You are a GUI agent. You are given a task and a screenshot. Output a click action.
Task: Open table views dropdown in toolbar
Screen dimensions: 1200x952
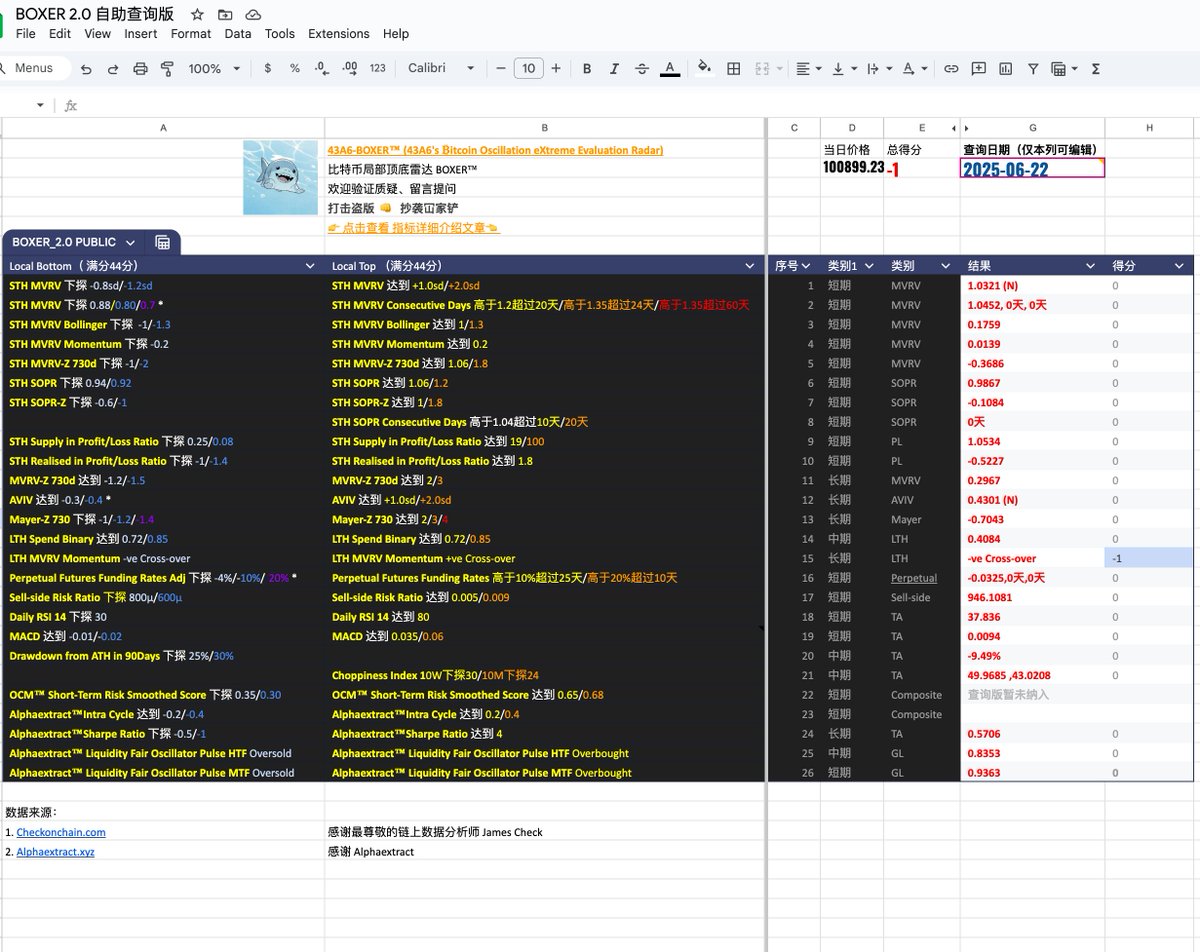coord(1064,69)
